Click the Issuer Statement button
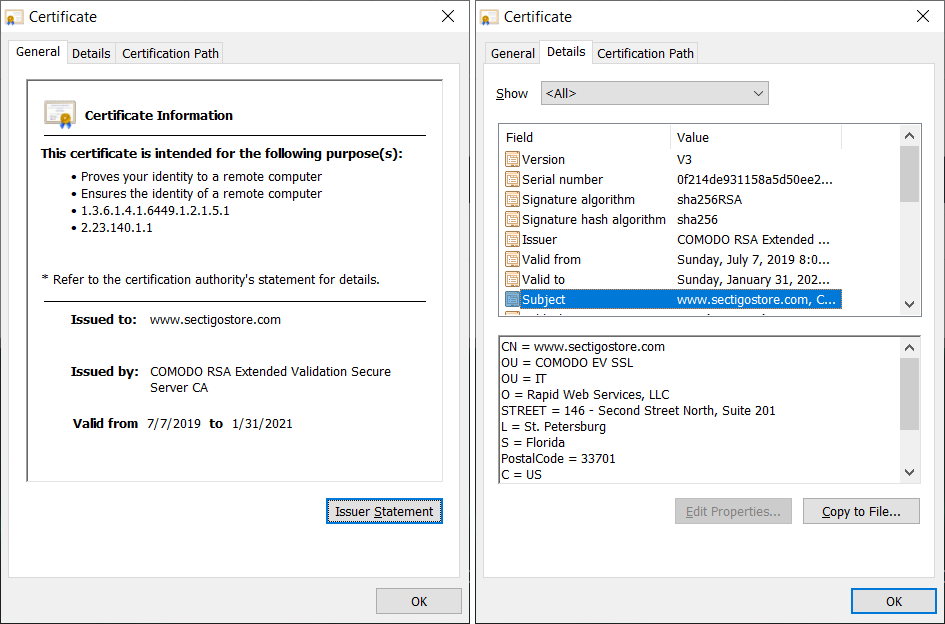The width and height of the screenshot is (945, 624). tap(384, 511)
